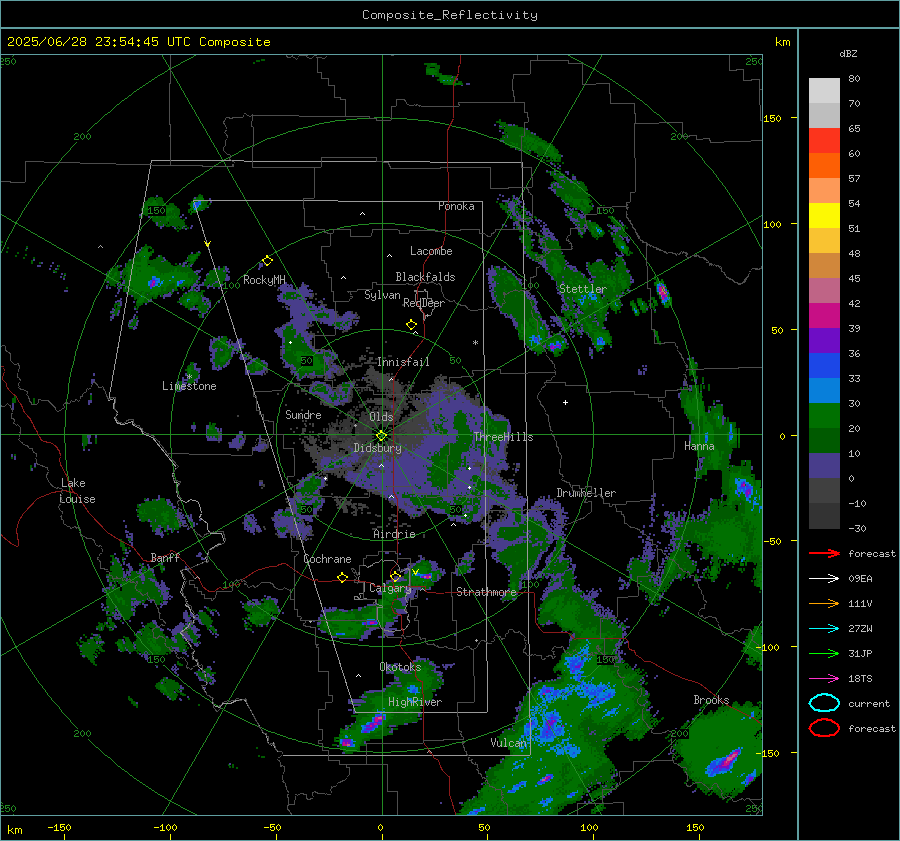Click the green 31JP arrow legend icon
The width and height of the screenshot is (900, 841).
click(824, 653)
